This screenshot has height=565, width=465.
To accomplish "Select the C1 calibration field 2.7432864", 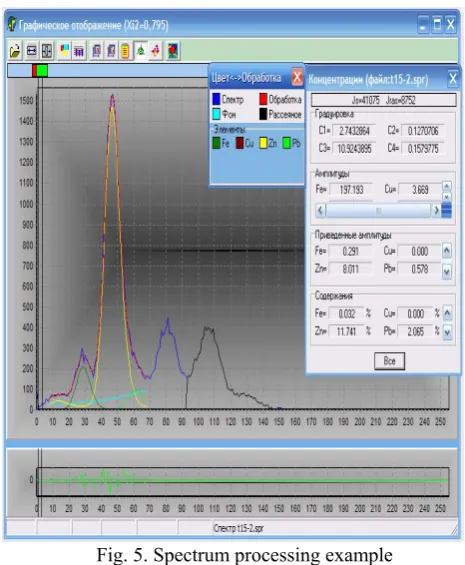I will 354,131.
